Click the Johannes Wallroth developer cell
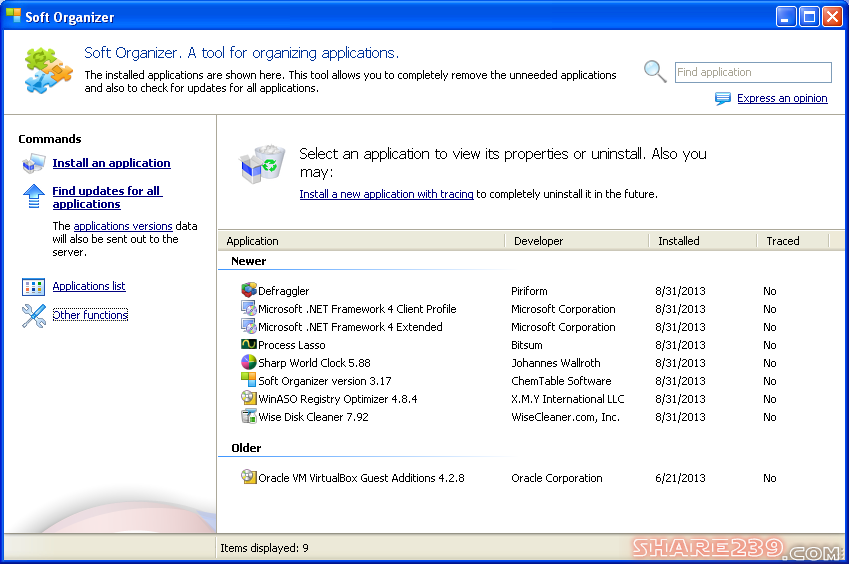The height and width of the screenshot is (564, 849). (556, 363)
